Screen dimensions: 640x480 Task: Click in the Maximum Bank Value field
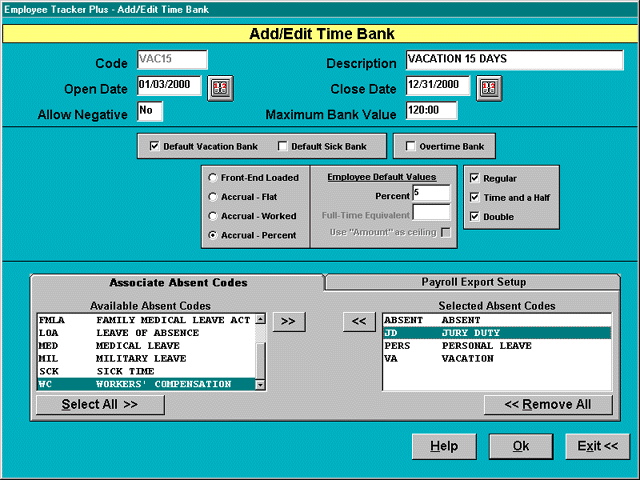click(x=431, y=111)
